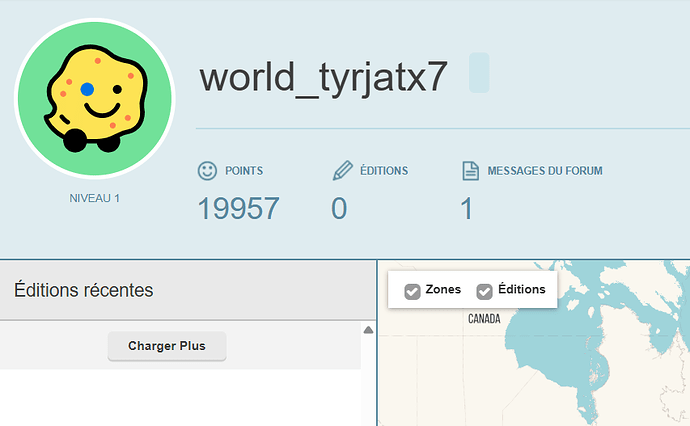The width and height of the screenshot is (690, 426).
Task: Click the ÉDITIONS stat label
Action: coord(384,170)
